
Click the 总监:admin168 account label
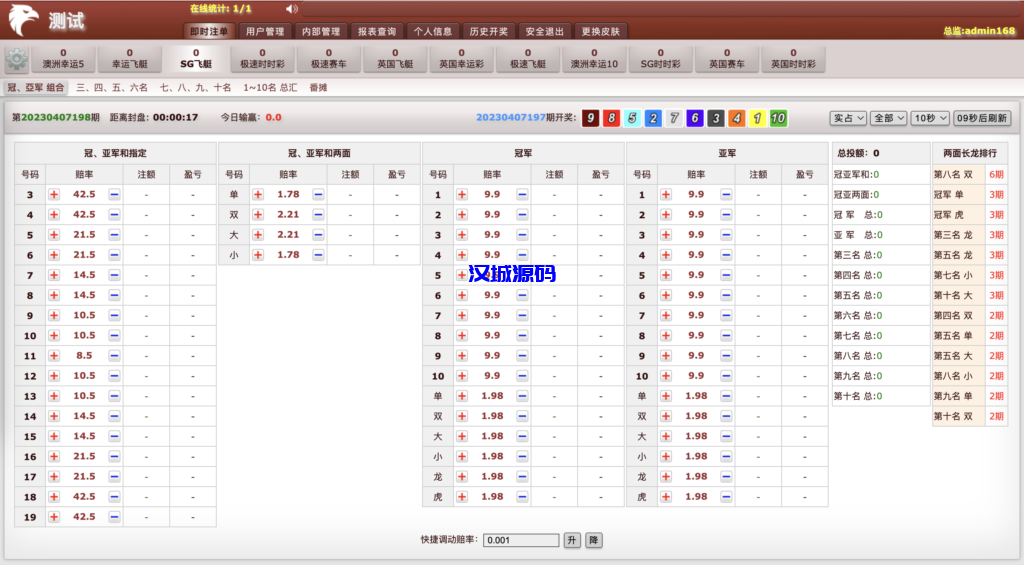(979, 31)
